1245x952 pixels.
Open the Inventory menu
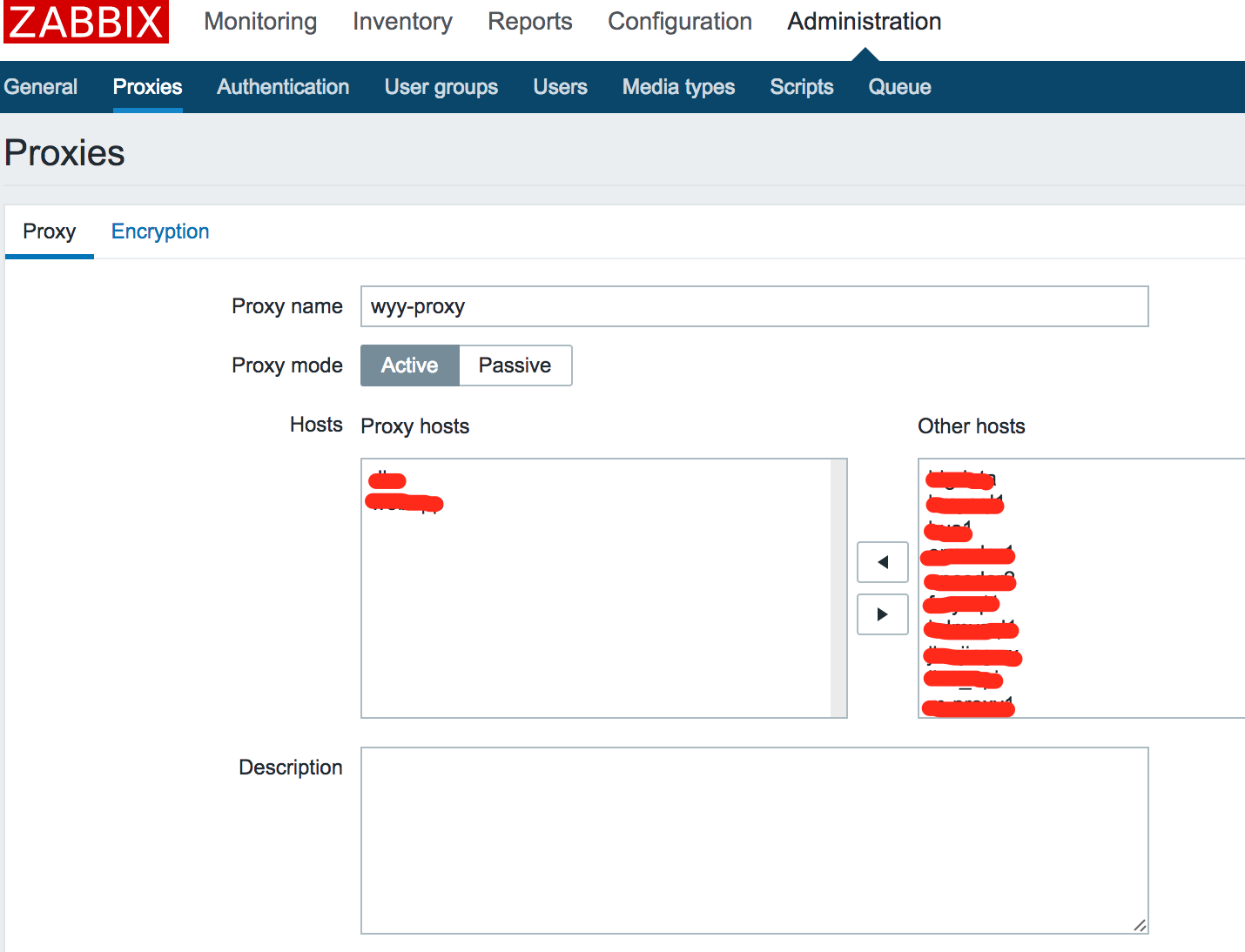402,22
